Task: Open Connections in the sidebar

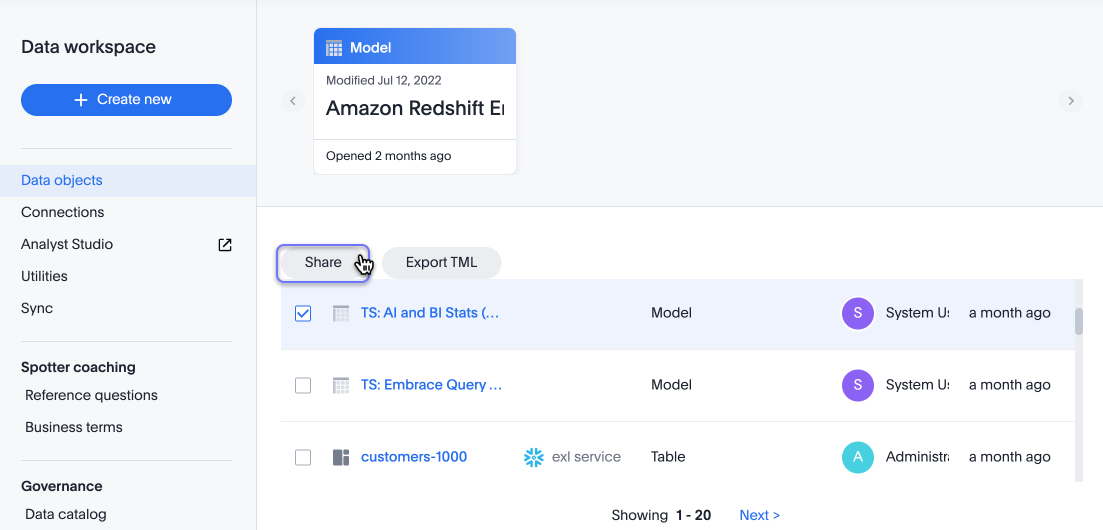Action: [x=63, y=212]
